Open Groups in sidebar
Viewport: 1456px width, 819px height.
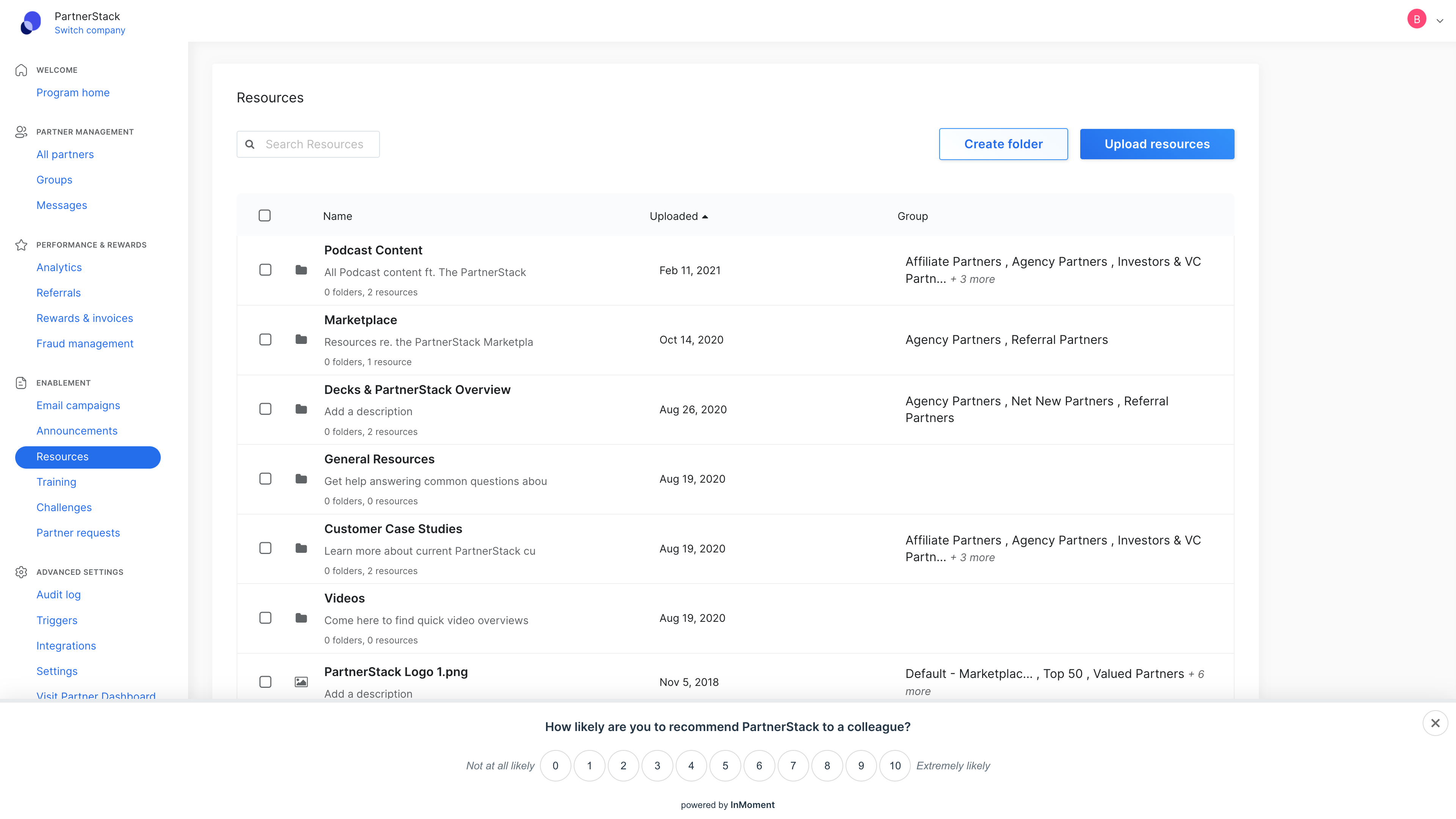pyautogui.click(x=54, y=180)
